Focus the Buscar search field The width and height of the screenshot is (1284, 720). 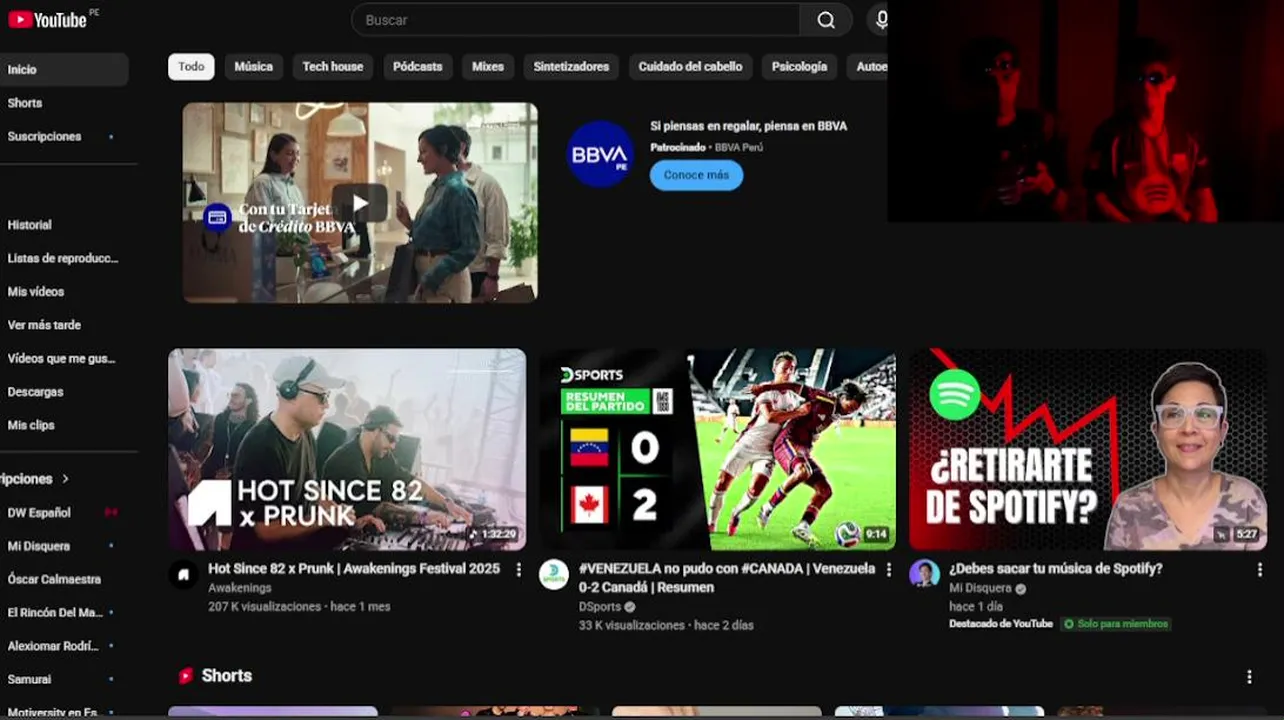(575, 20)
